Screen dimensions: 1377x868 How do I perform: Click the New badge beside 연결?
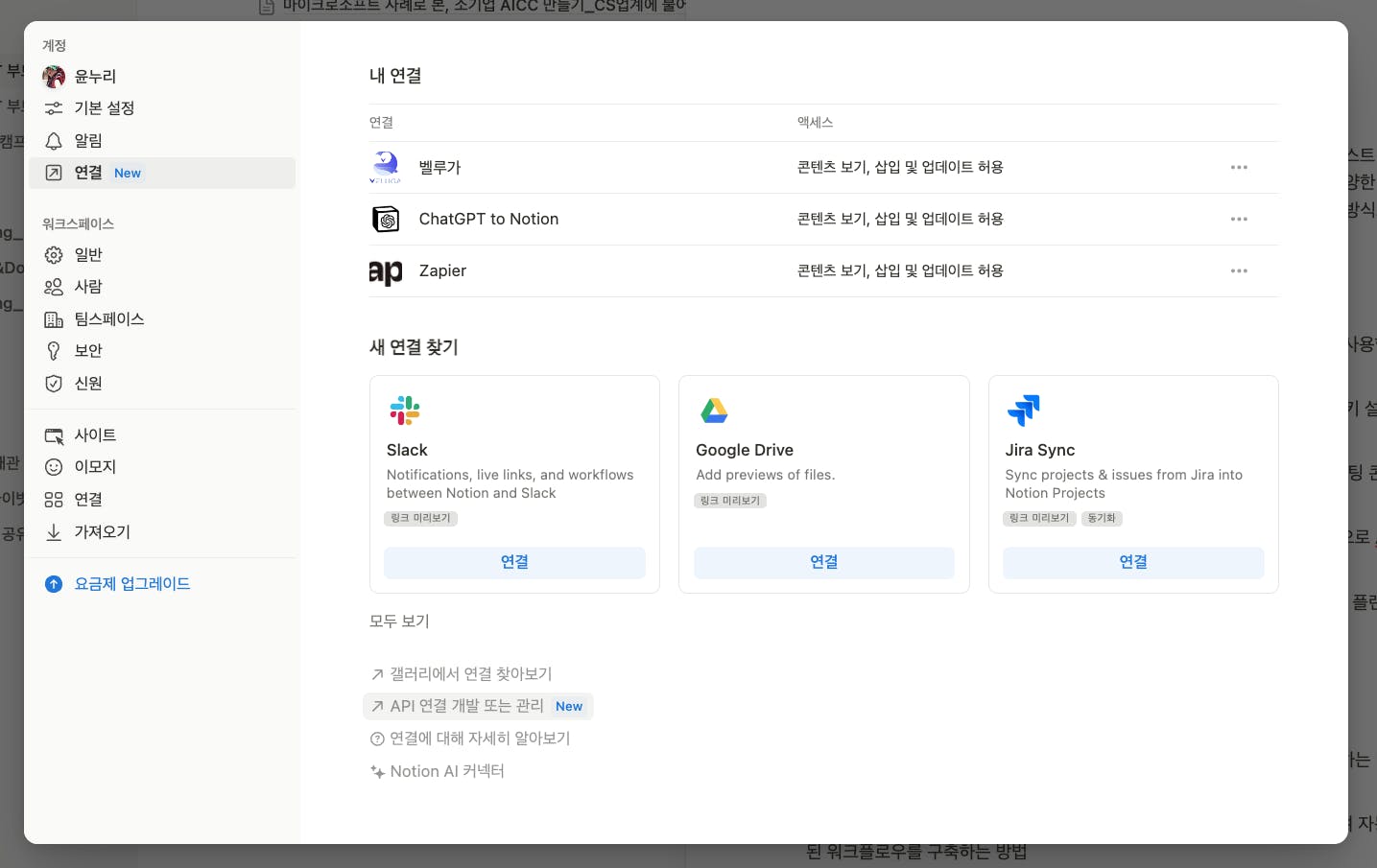[x=128, y=174]
